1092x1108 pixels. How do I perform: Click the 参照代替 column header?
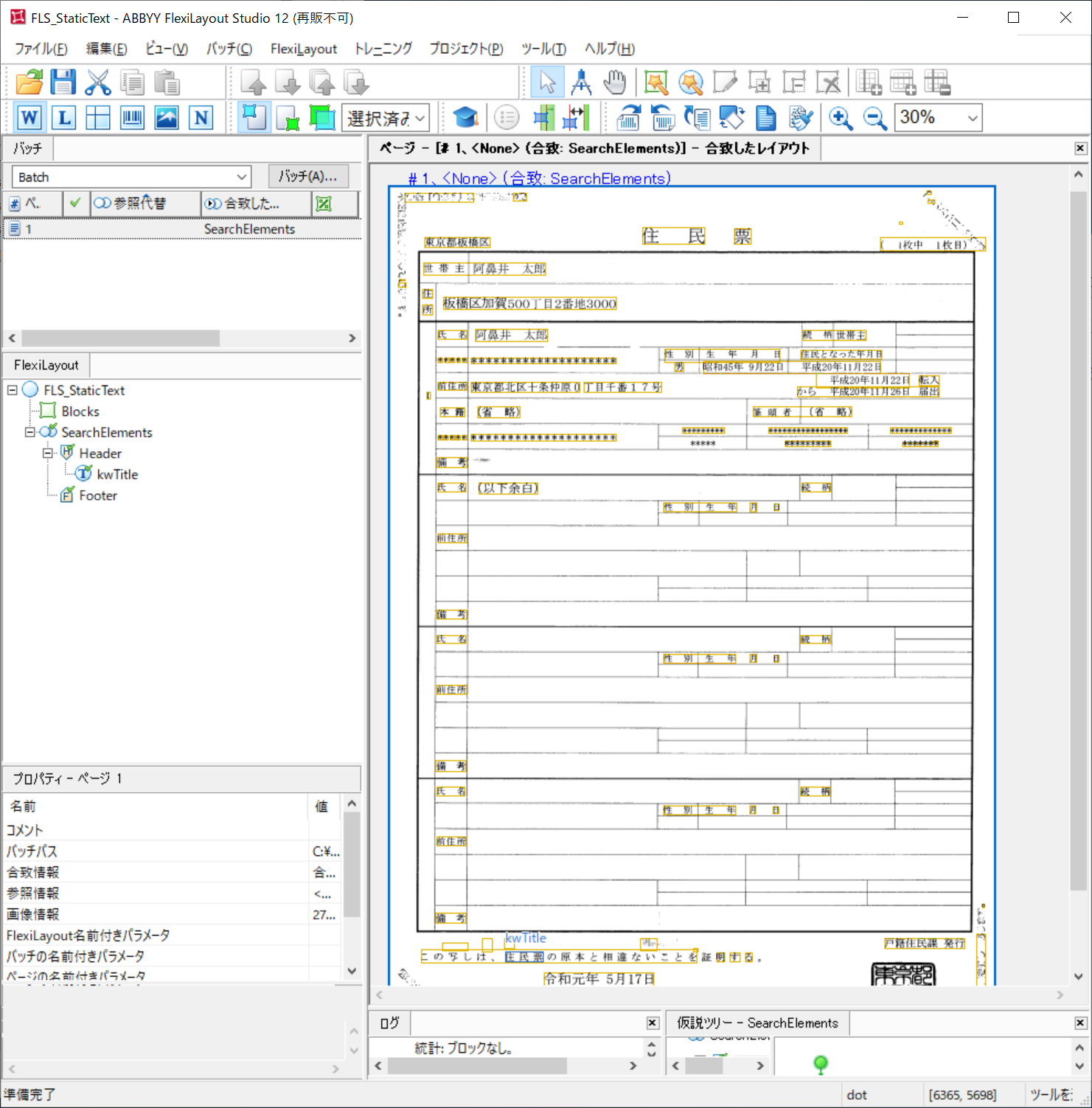point(145,203)
